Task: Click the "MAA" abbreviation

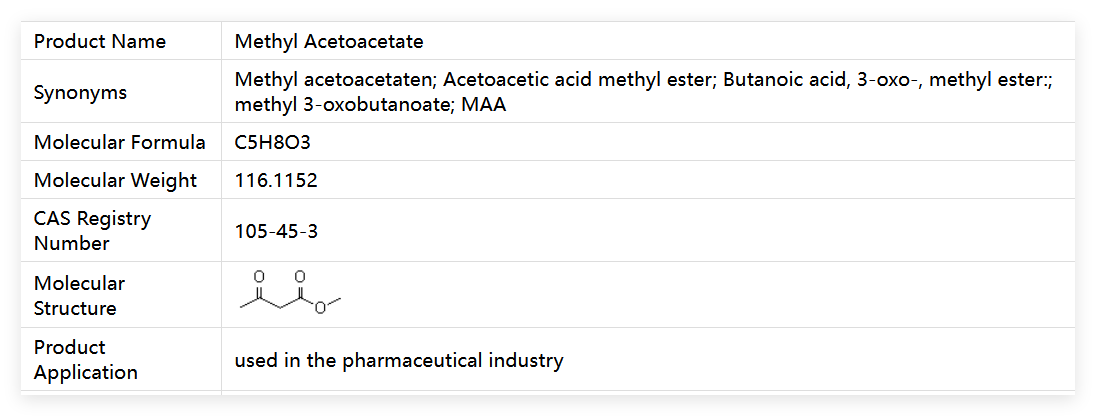Action: (484, 104)
